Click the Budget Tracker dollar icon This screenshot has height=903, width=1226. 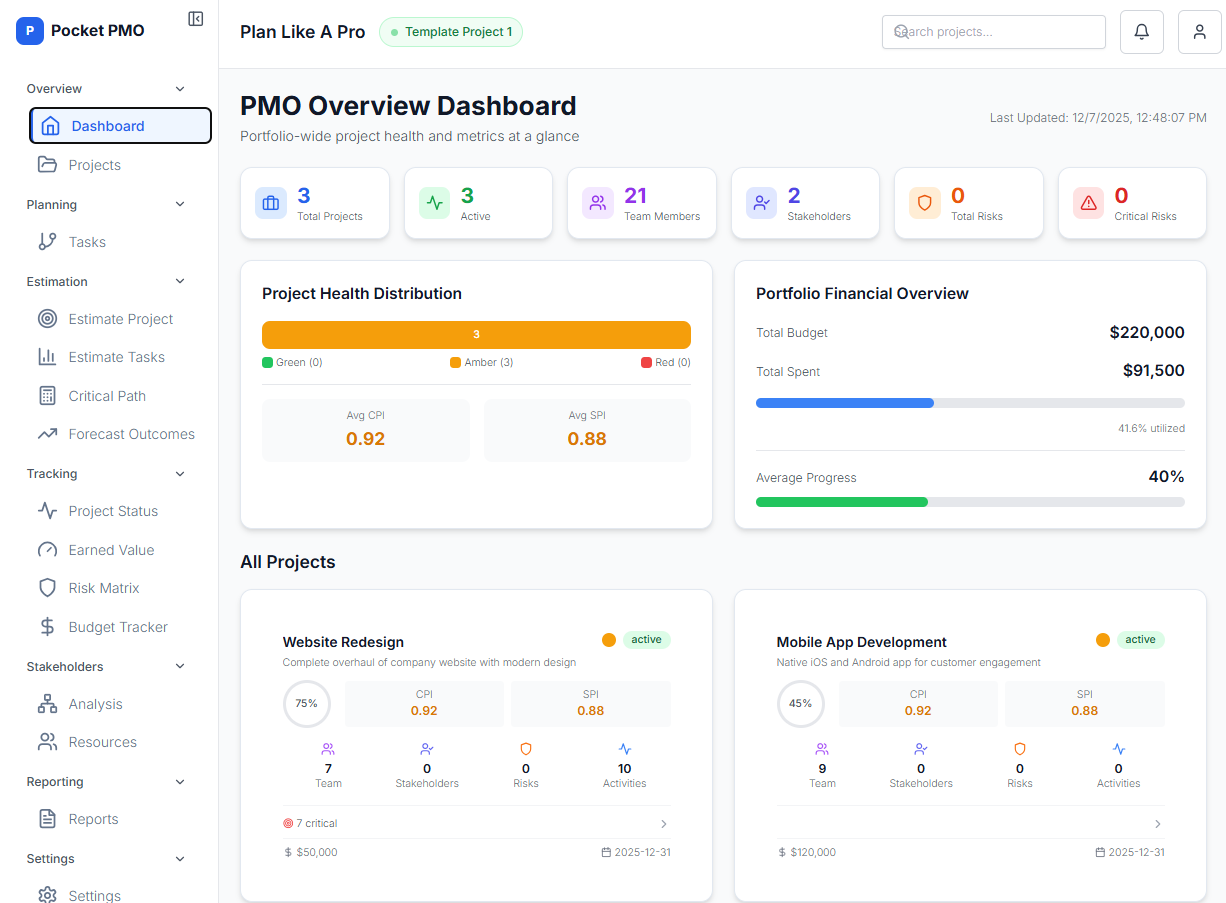pos(50,626)
